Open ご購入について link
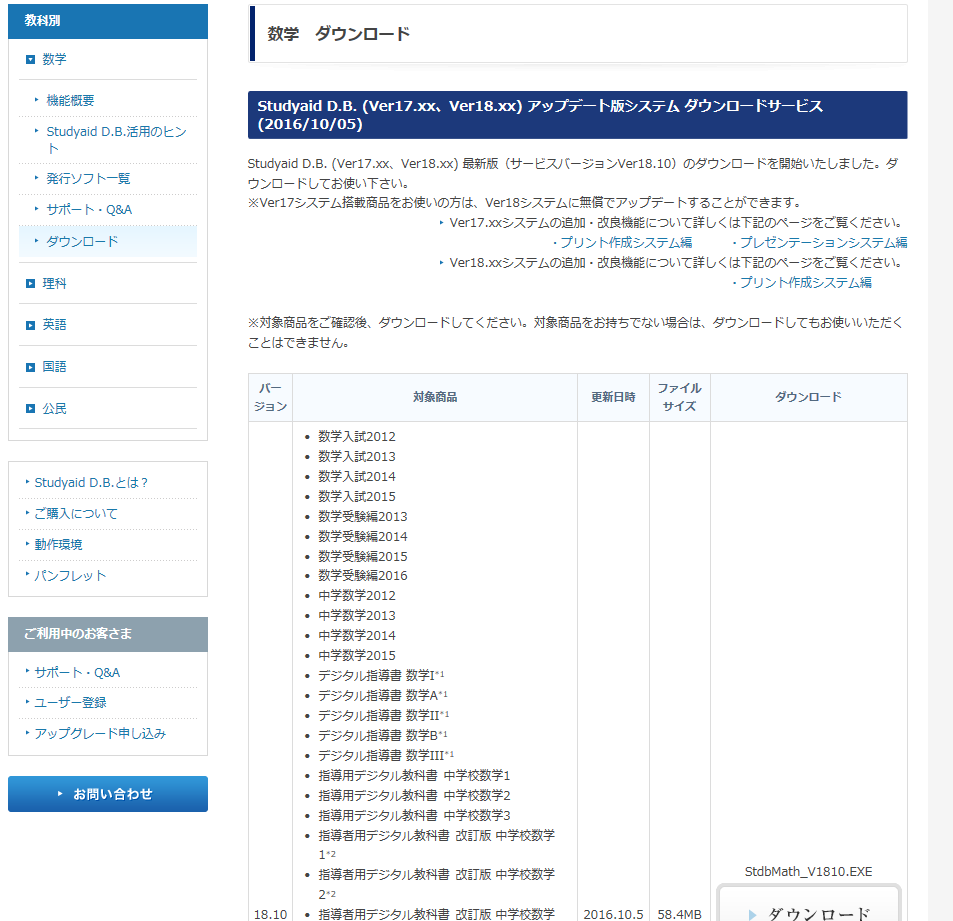This screenshot has width=953, height=921. (x=76, y=514)
